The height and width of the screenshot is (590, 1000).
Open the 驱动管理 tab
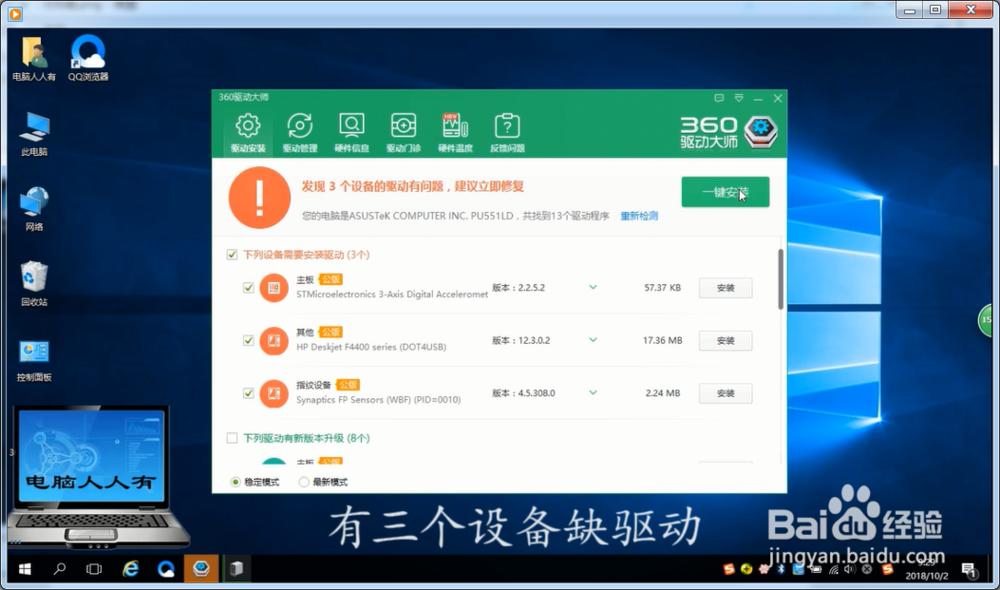point(300,133)
